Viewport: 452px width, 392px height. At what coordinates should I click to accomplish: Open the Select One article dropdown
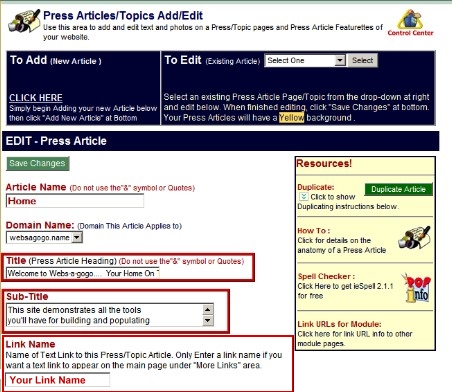pos(305,61)
